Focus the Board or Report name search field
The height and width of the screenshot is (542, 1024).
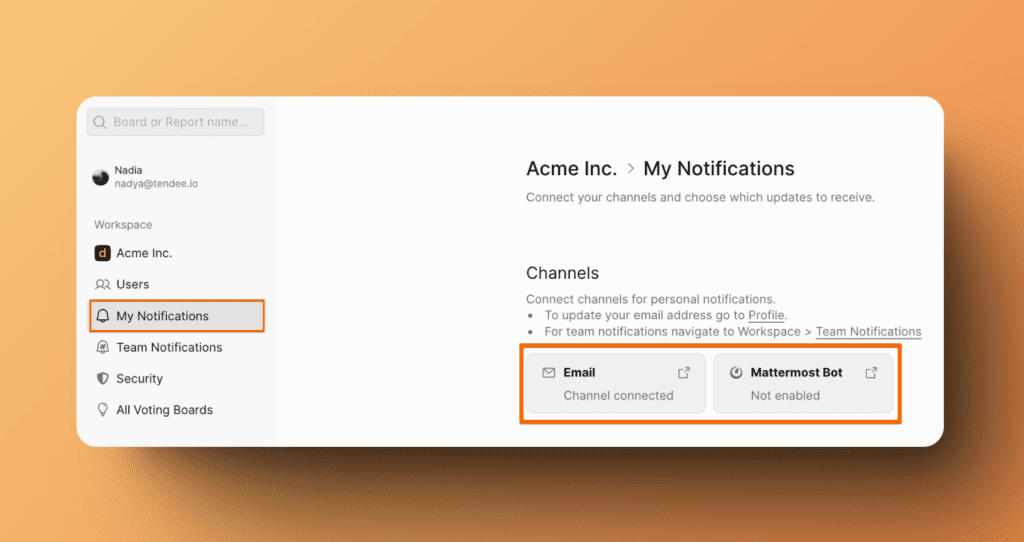click(180, 122)
